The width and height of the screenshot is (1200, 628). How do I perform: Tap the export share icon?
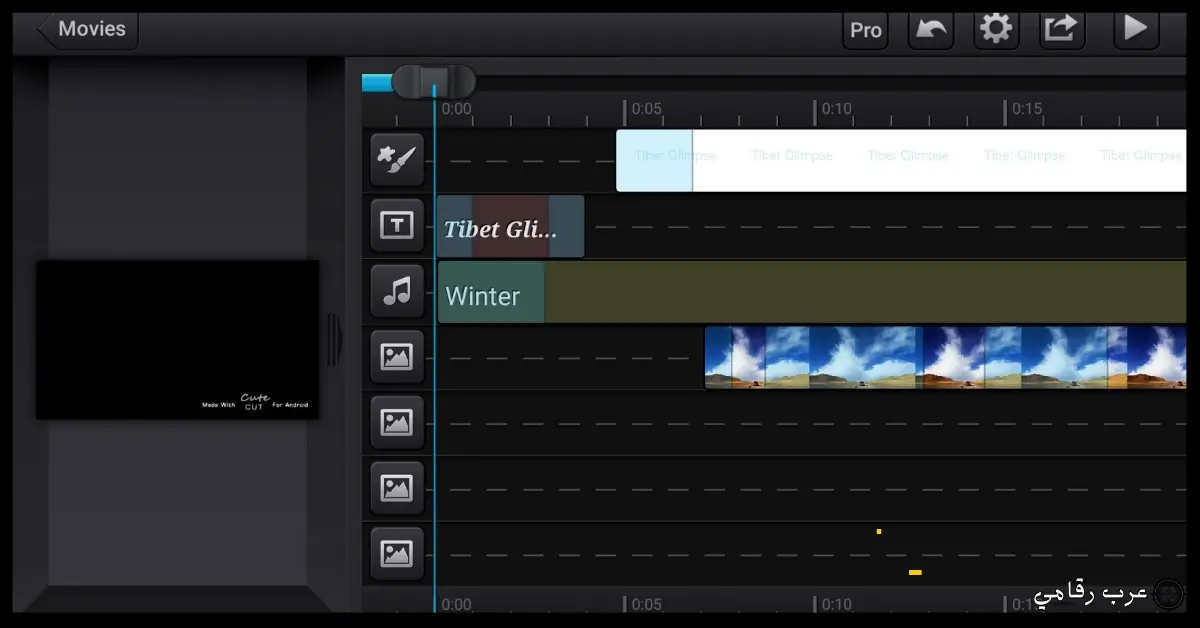1061,29
